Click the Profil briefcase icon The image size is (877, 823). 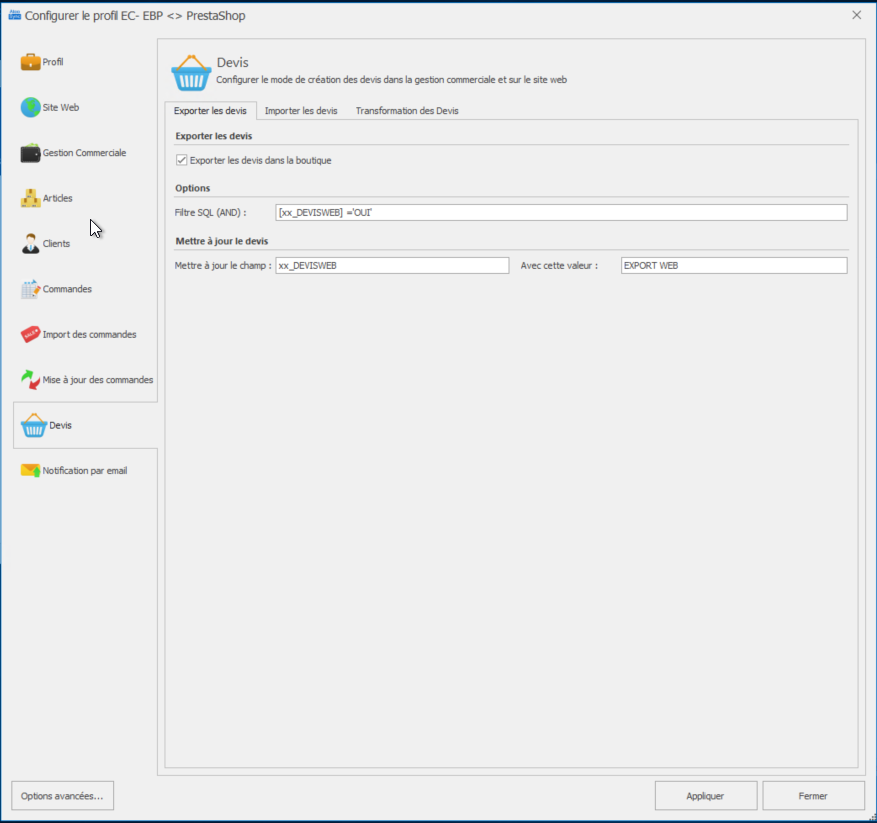pos(30,62)
